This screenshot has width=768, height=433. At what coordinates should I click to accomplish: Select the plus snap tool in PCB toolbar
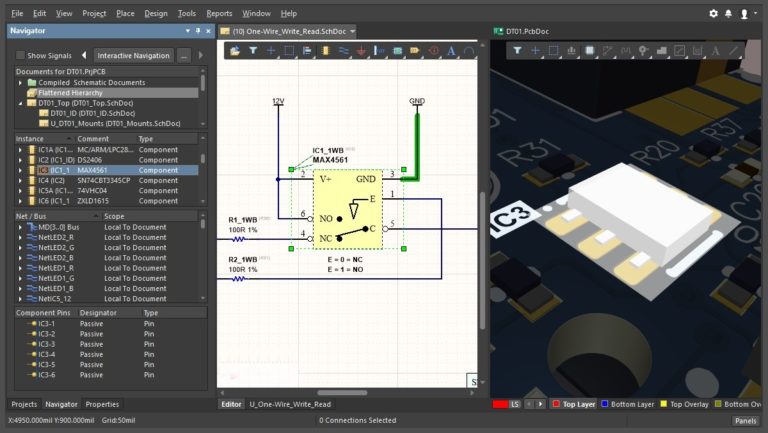(535, 50)
